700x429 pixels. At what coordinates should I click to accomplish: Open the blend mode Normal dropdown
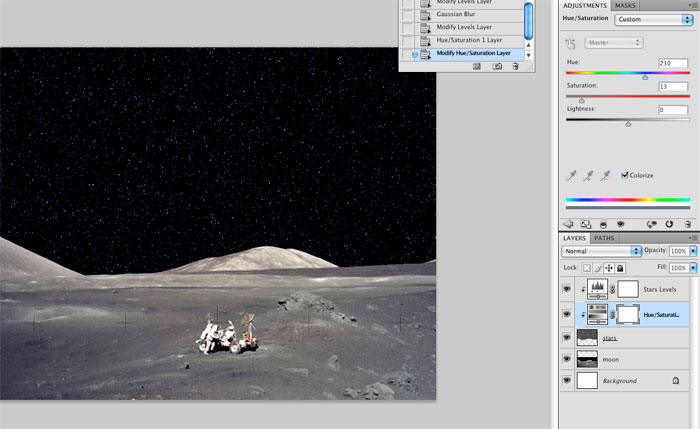pyautogui.click(x=598, y=249)
